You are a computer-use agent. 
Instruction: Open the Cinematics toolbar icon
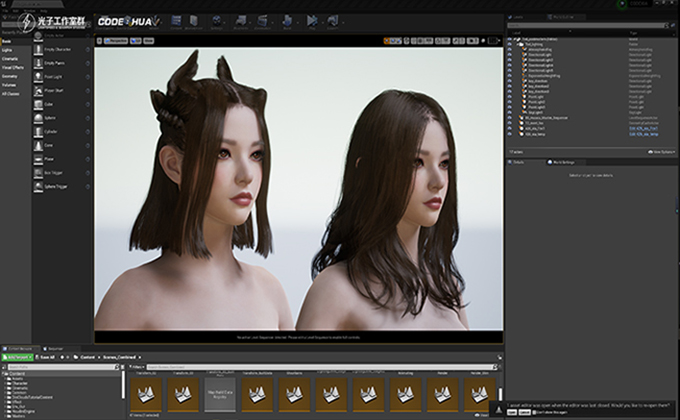(x=262, y=20)
